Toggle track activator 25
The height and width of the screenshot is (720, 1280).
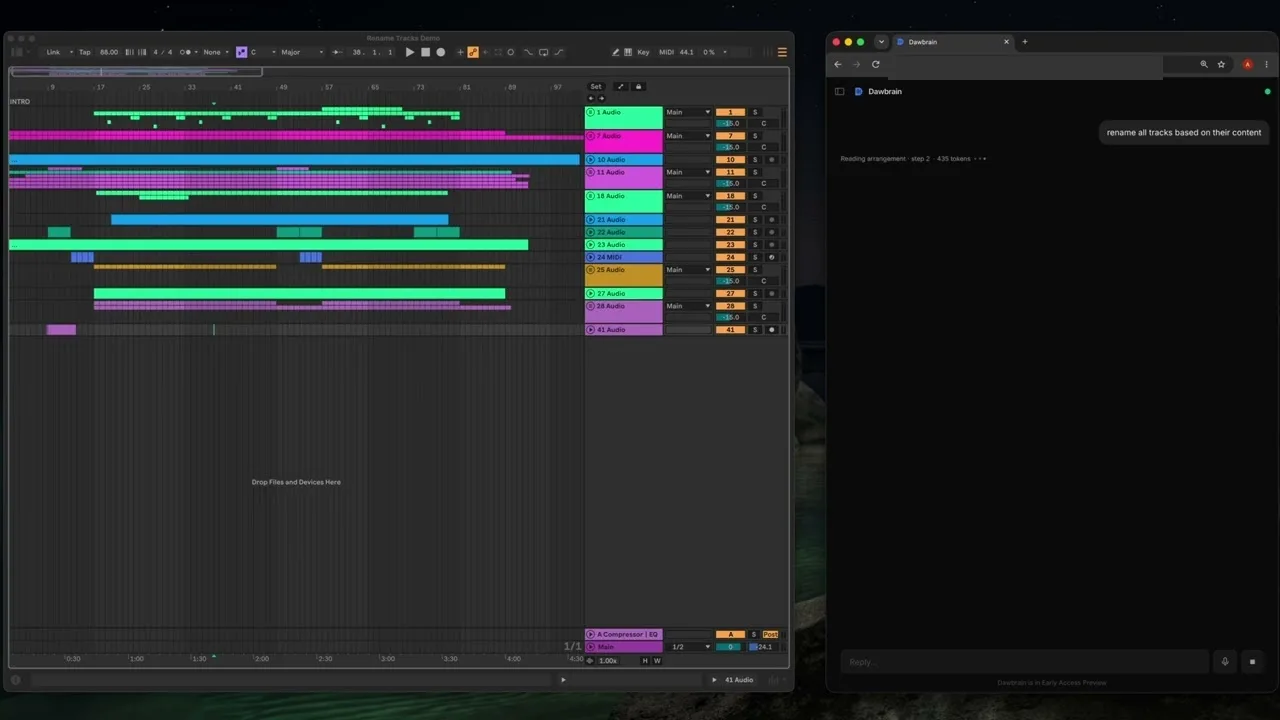730,270
